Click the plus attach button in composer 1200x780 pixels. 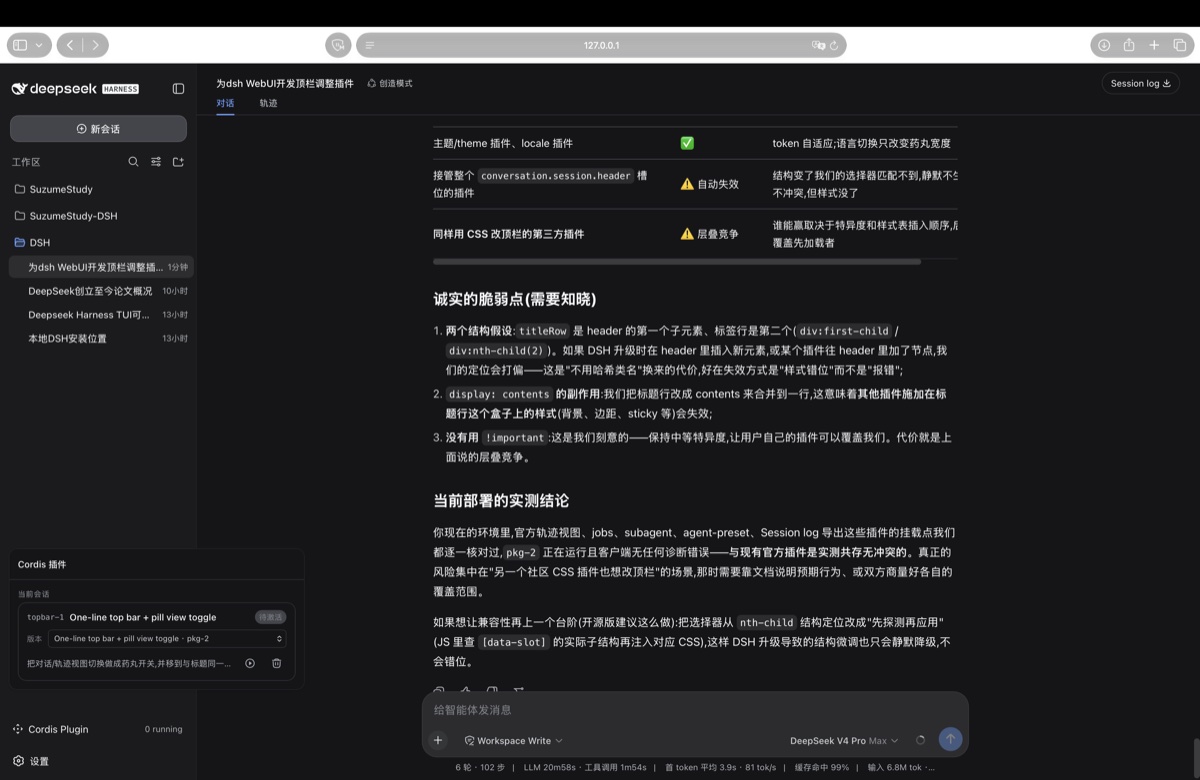(438, 740)
